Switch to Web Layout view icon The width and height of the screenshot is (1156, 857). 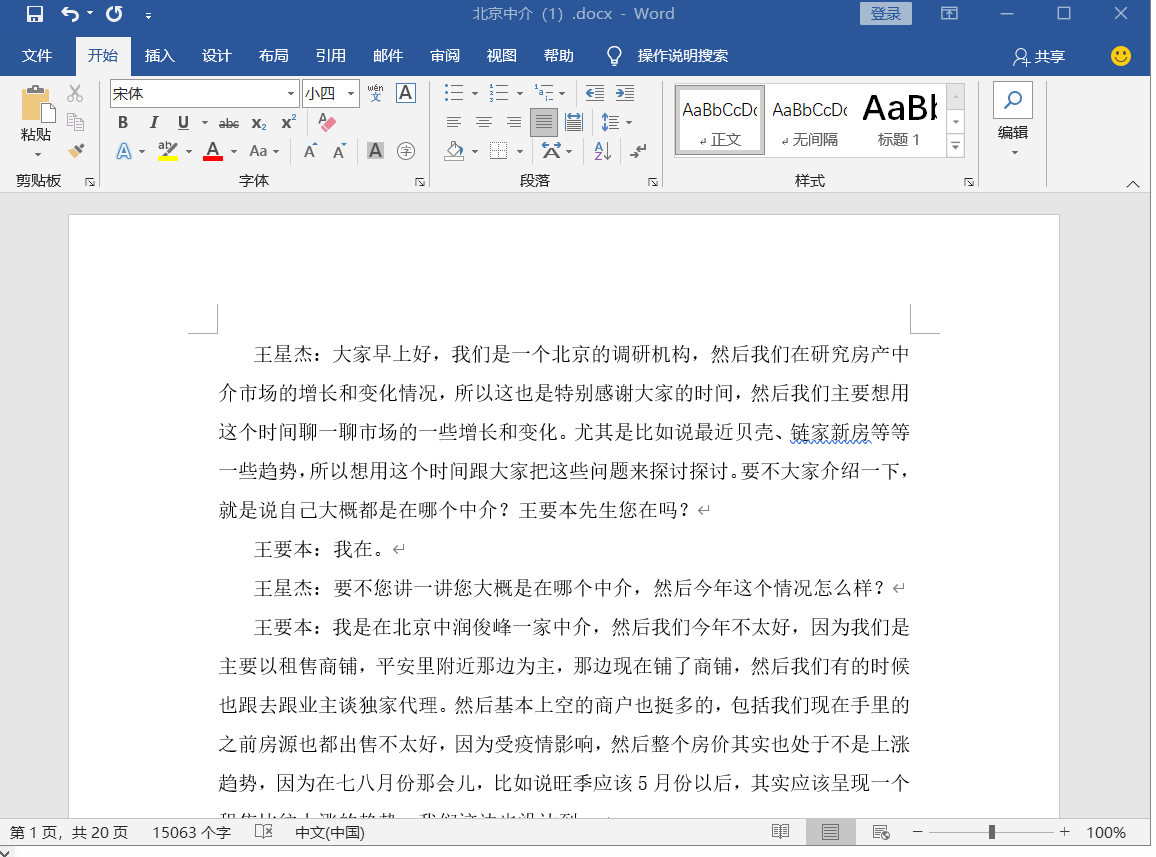(880, 832)
